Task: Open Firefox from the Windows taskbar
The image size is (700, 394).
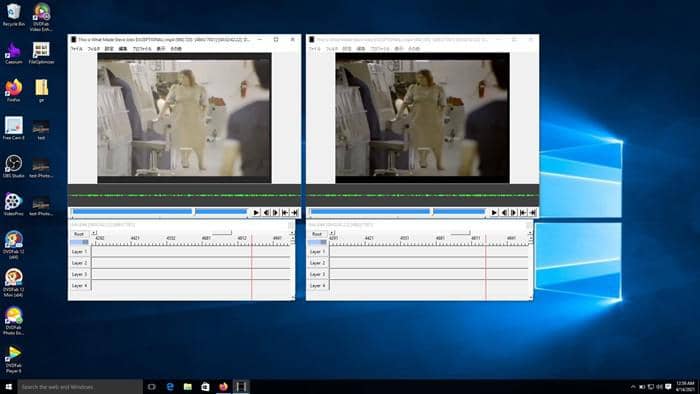Action: (x=223, y=386)
